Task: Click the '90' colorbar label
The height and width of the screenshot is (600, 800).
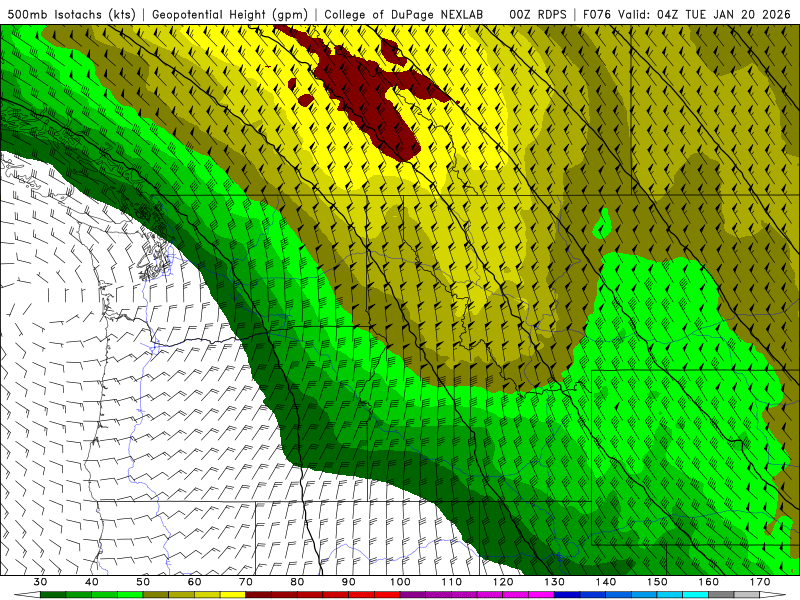Action: (x=348, y=582)
